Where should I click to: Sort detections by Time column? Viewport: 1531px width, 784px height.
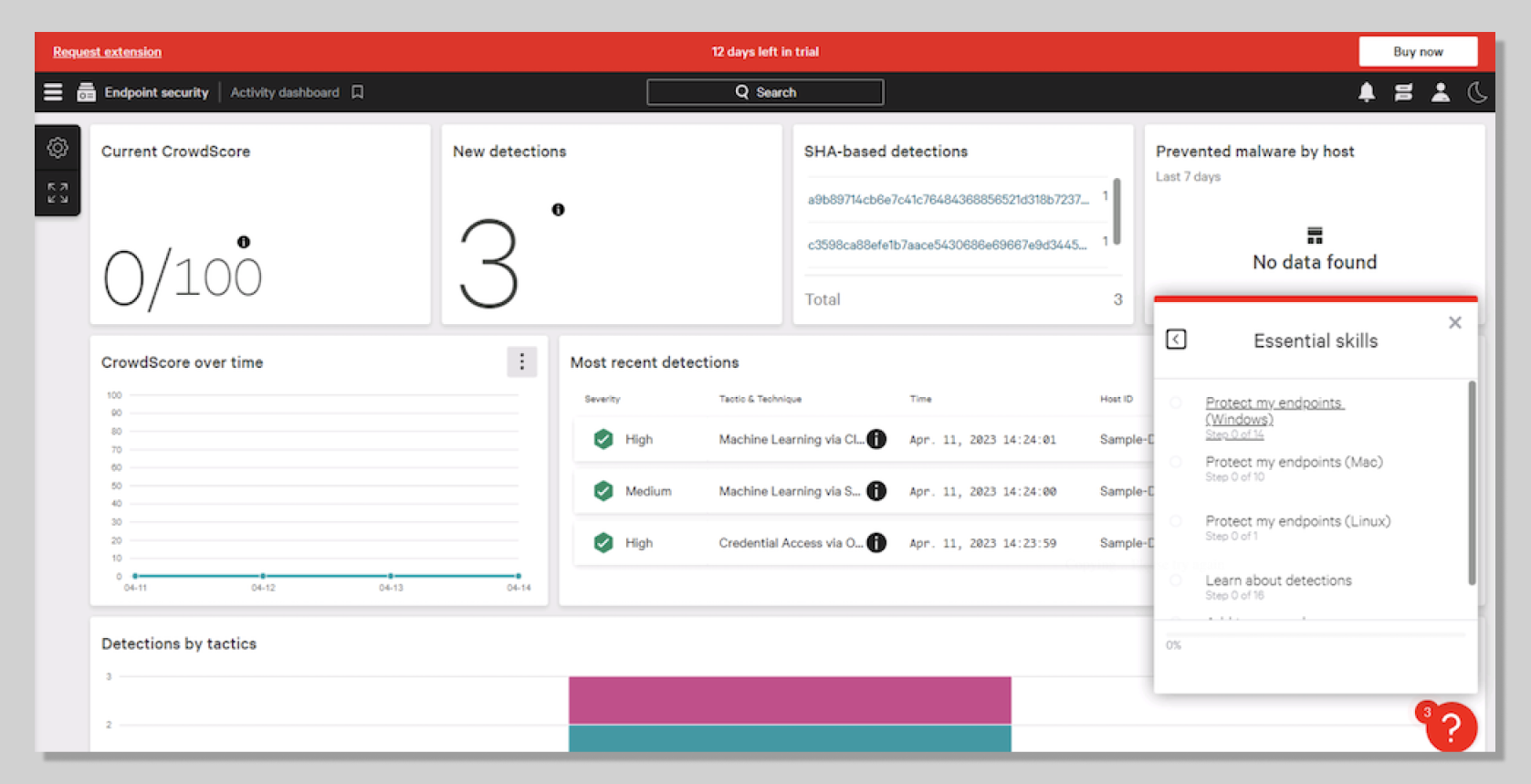click(x=920, y=399)
